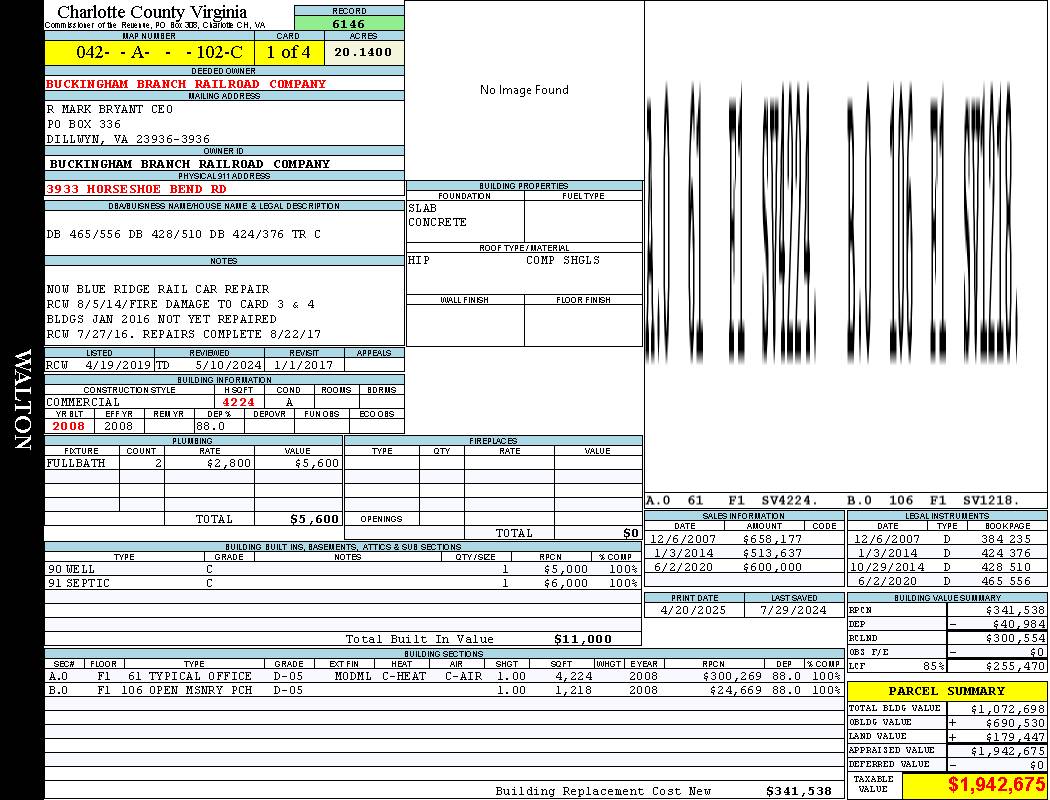
Task: Click the 6/2/2020 sale amount $600,000
Action: (x=772, y=567)
